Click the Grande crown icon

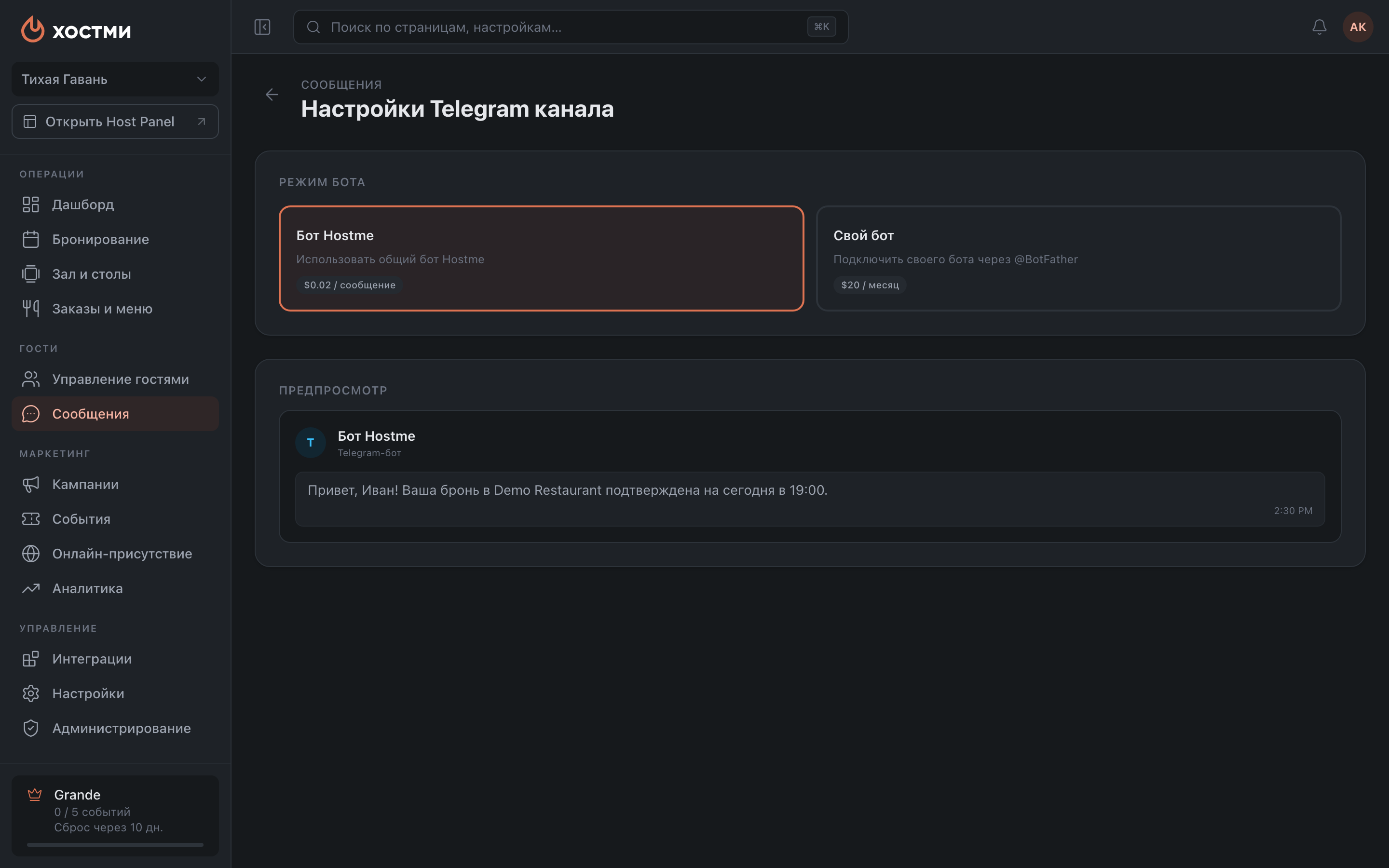click(35, 795)
